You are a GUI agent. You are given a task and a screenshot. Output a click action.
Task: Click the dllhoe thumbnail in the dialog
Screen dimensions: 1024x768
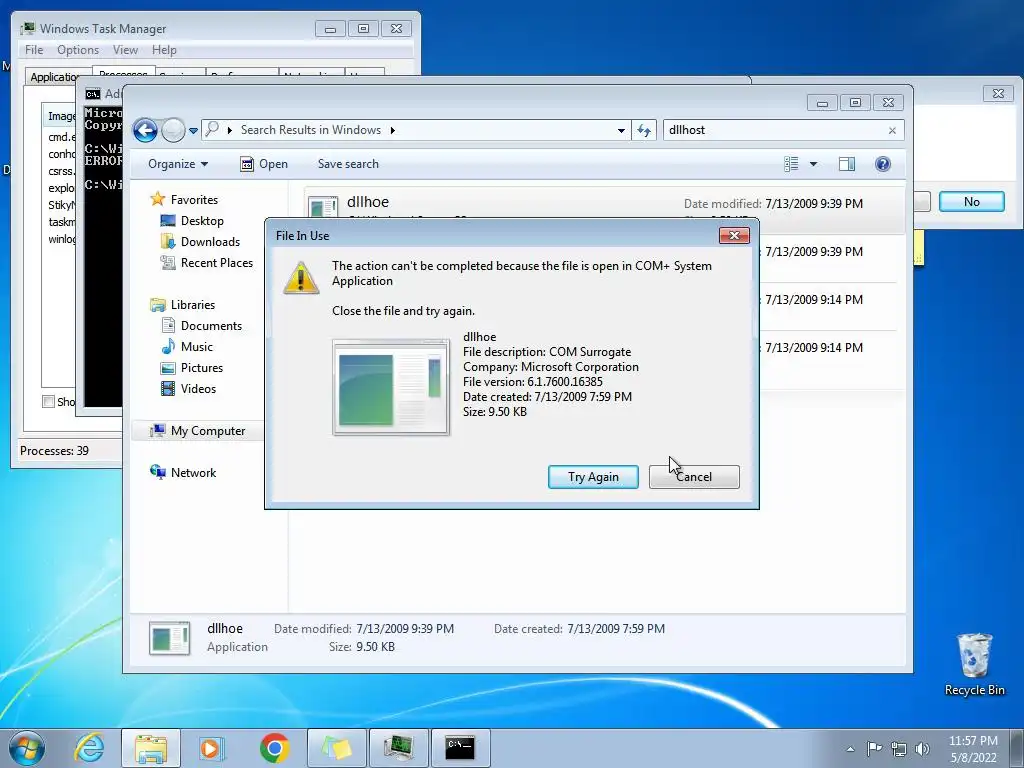(x=391, y=387)
